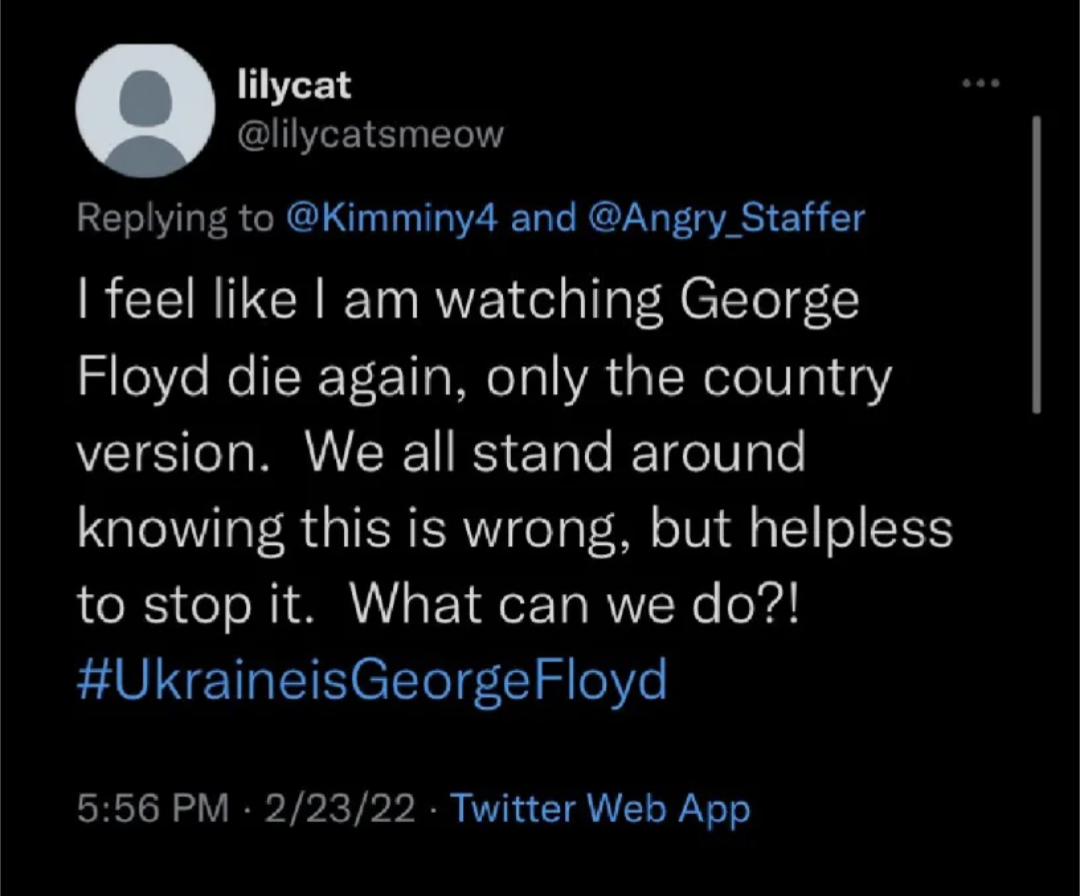Open the three-dot more options menu
The image size is (1080, 896).
(x=980, y=83)
